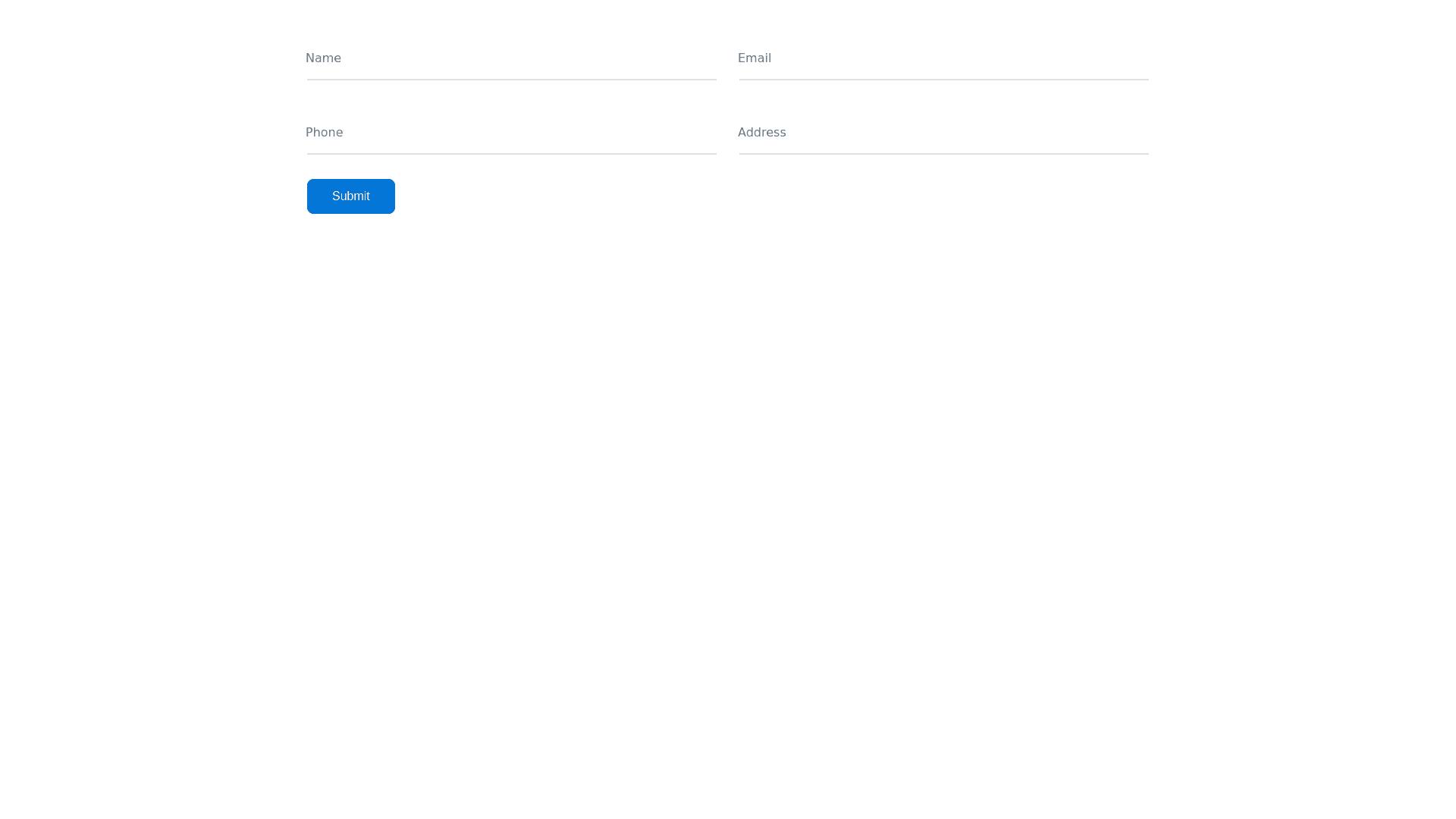Click the "Phone" placeholder label
1456x819 pixels.
(324, 133)
